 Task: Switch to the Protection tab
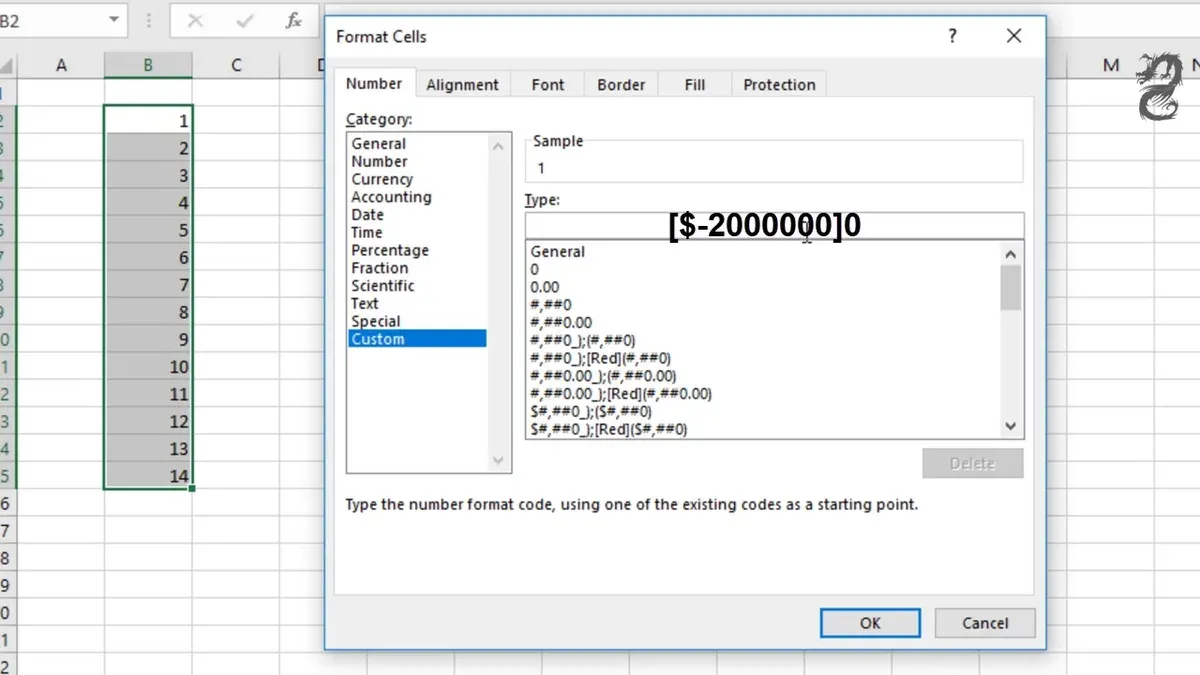point(779,85)
